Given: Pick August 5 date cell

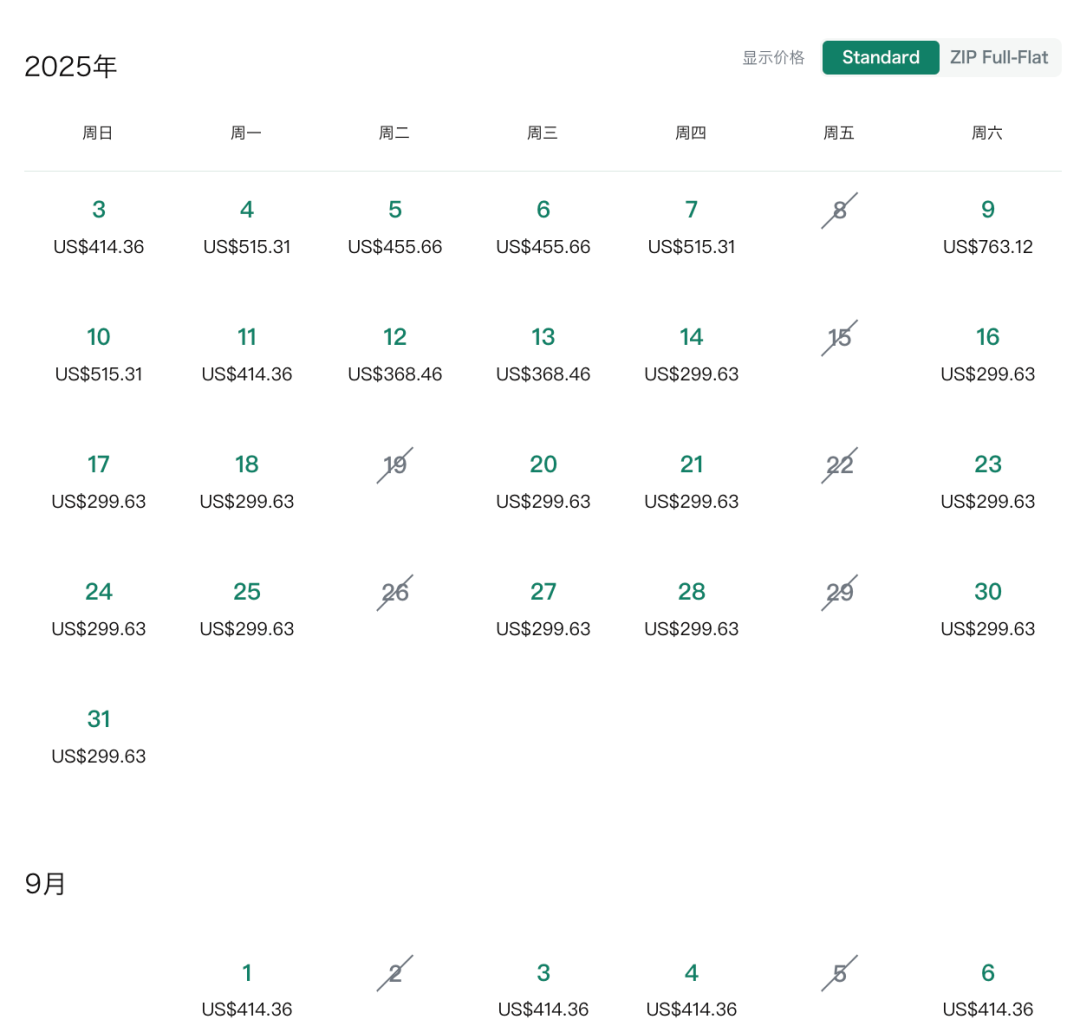Looking at the screenshot, I should [395, 227].
